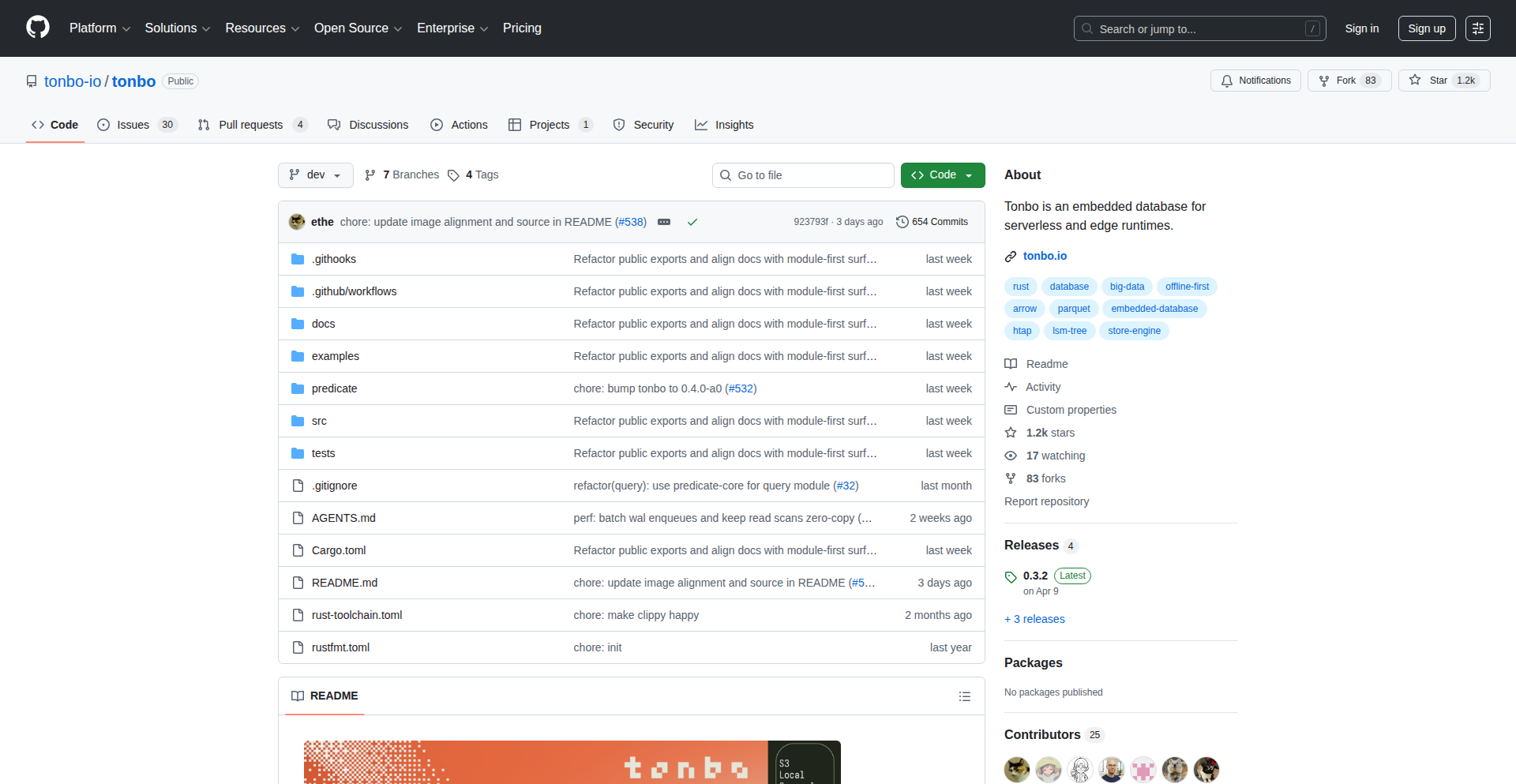1516x784 pixels.
Task: Switch to the Security tab
Action: [644, 125]
